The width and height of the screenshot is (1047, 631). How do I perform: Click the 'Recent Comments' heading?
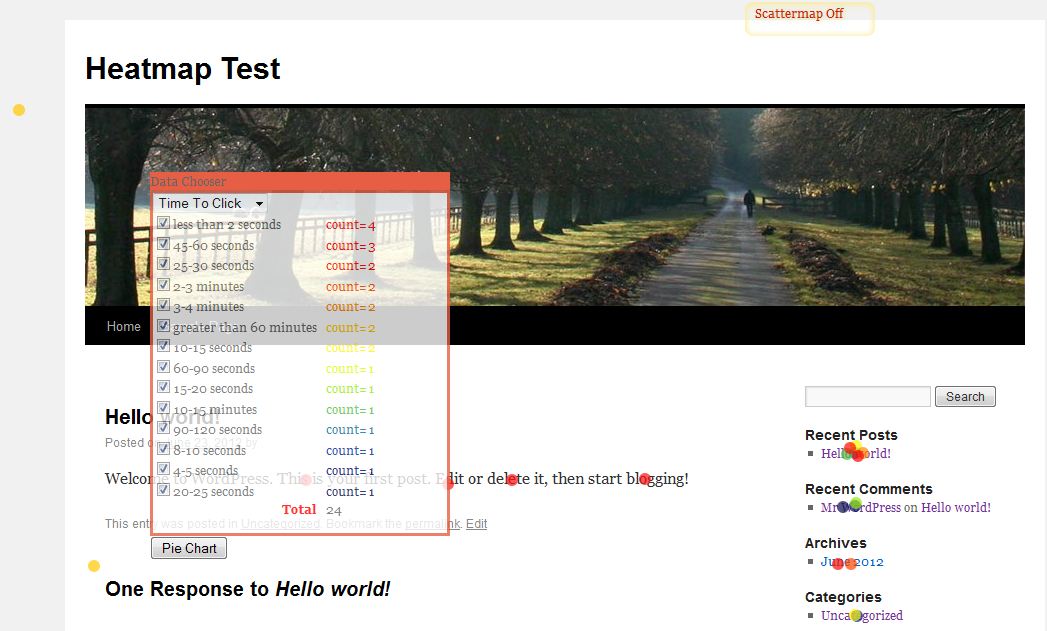point(868,489)
